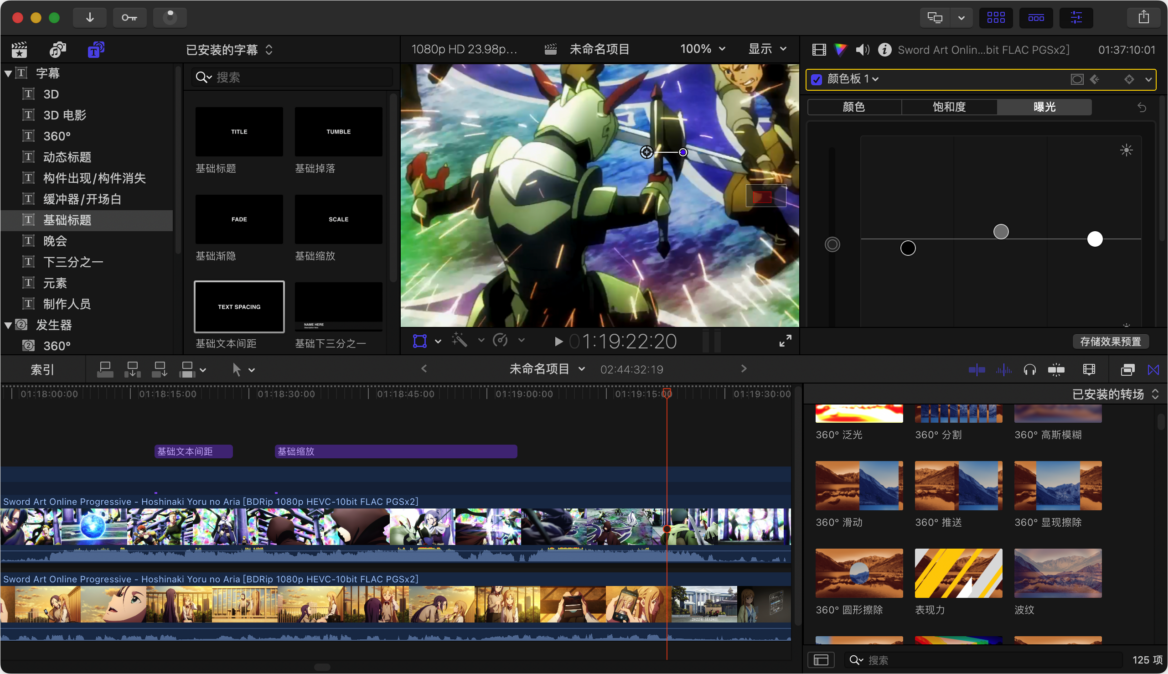Click the gray midtones exposure puck
Screen dimensions: 1168x674
1001,232
